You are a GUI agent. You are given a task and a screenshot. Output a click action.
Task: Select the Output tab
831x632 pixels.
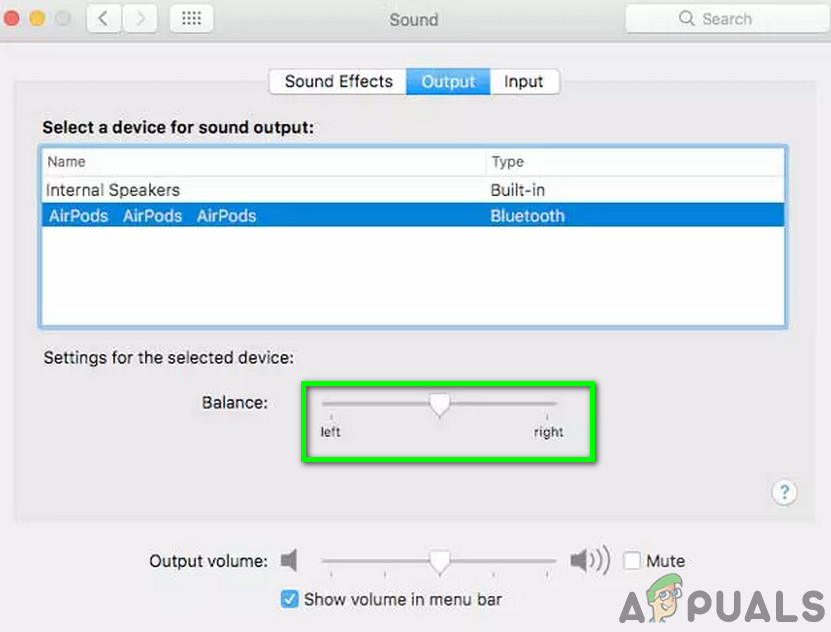click(x=448, y=82)
